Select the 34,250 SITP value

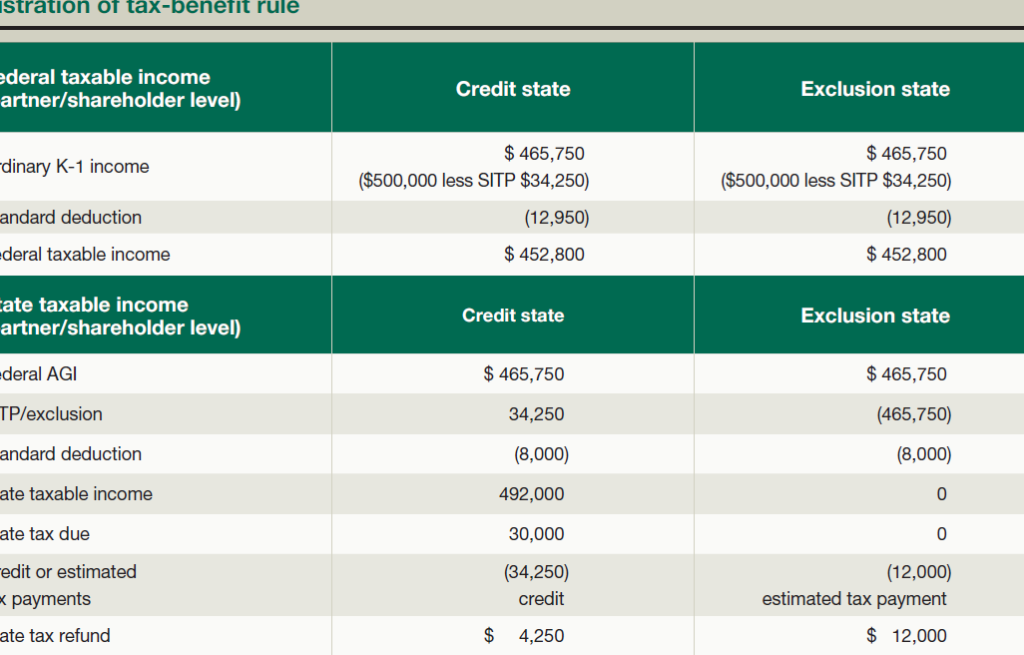tap(536, 414)
